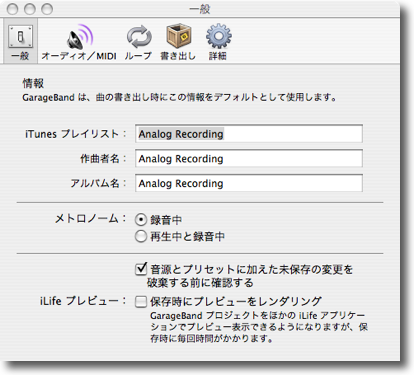Image resolution: width=414 pixels, height=375 pixels.
Task: Click the 情報 section heading
Action: (x=33, y=83)
